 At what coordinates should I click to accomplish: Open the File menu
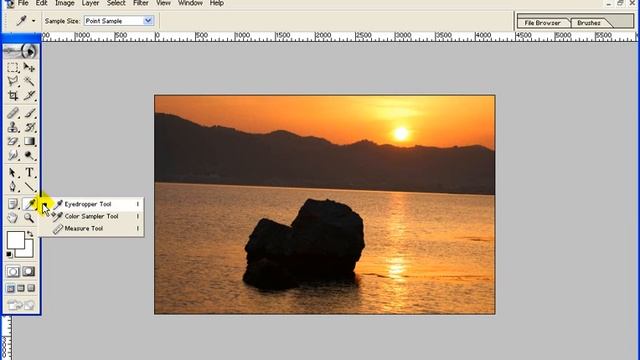point(23,3)
